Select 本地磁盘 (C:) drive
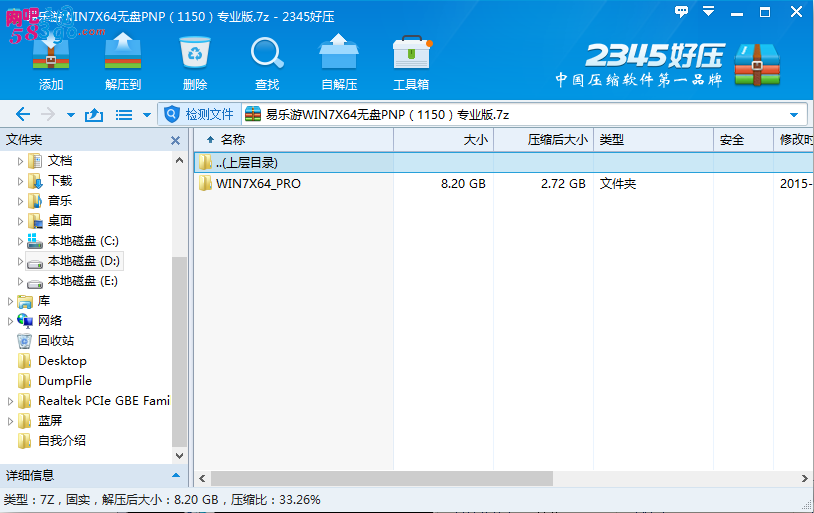814x513 pixels. click(83, 241)
